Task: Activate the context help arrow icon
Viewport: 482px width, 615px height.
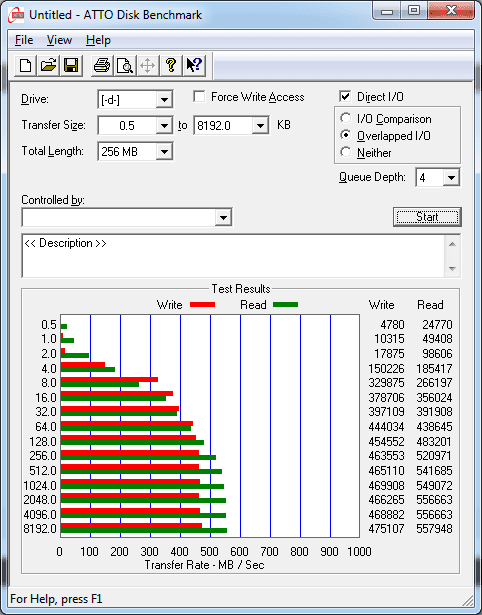Action: click(x=194, y=65)
